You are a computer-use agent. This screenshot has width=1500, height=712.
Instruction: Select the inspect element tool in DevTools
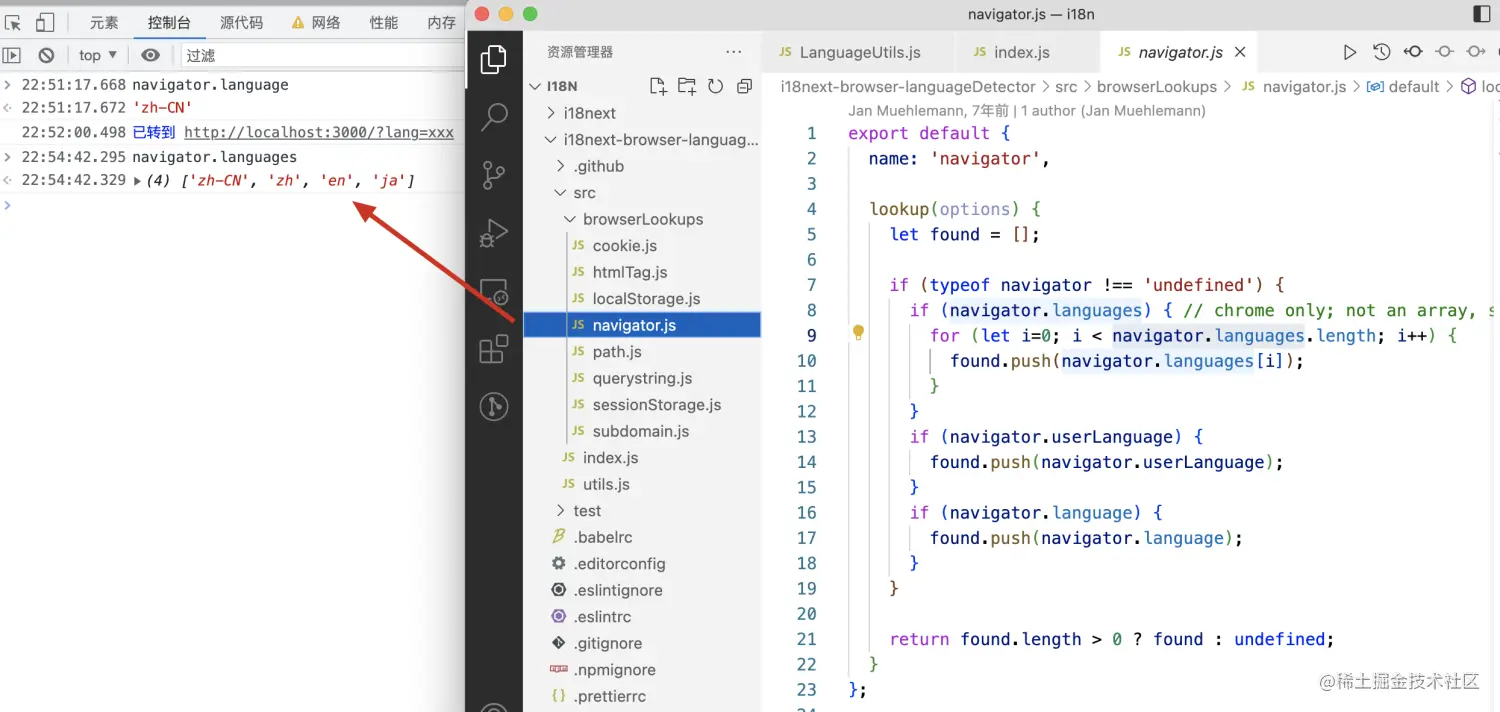[13, 22]
